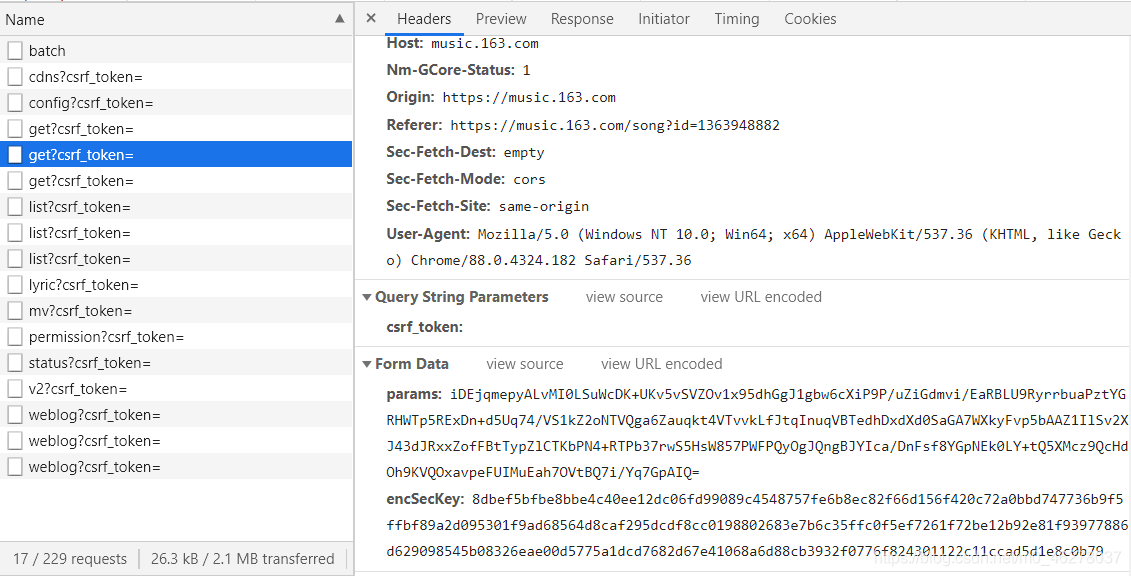Sort requests using the Name column arrow

tap(340, 19)
